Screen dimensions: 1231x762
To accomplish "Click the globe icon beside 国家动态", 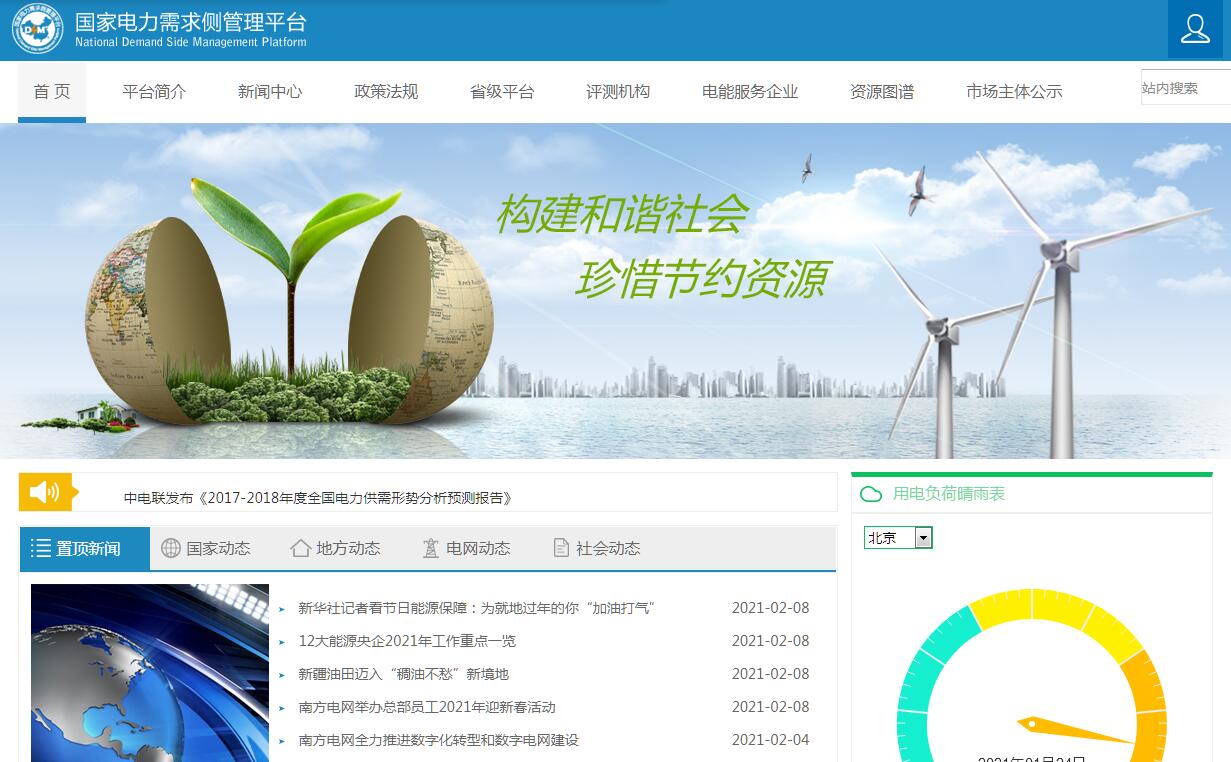I will [x=171, y=548].
